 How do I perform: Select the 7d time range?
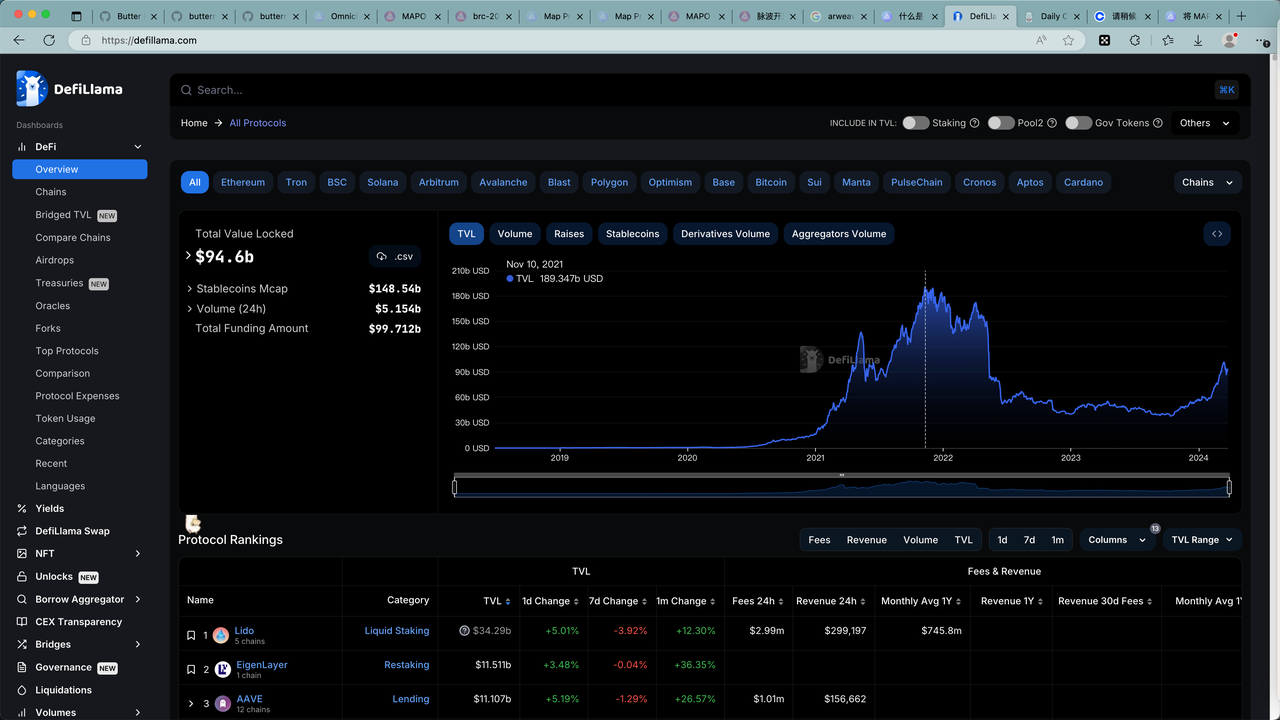(x=1029, y=539)
